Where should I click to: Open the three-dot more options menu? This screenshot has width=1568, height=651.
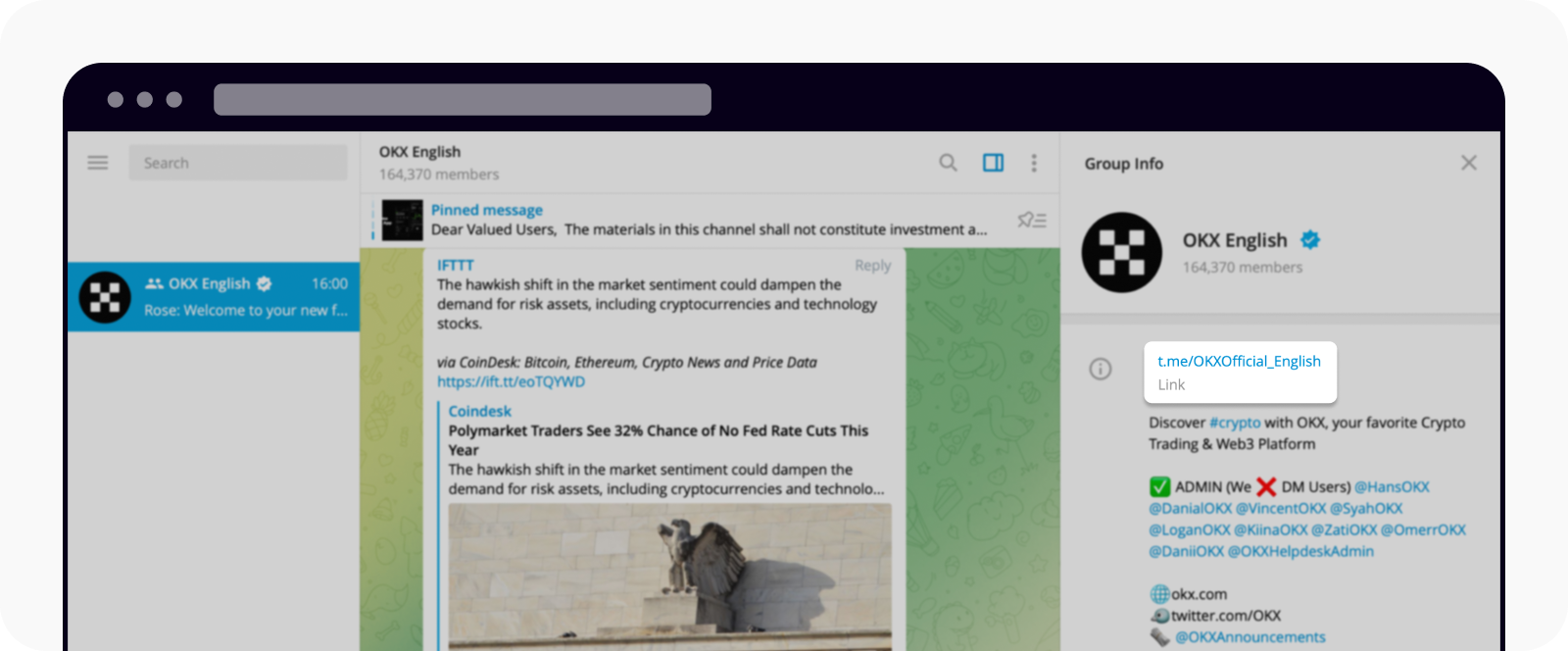point(1034,163)
